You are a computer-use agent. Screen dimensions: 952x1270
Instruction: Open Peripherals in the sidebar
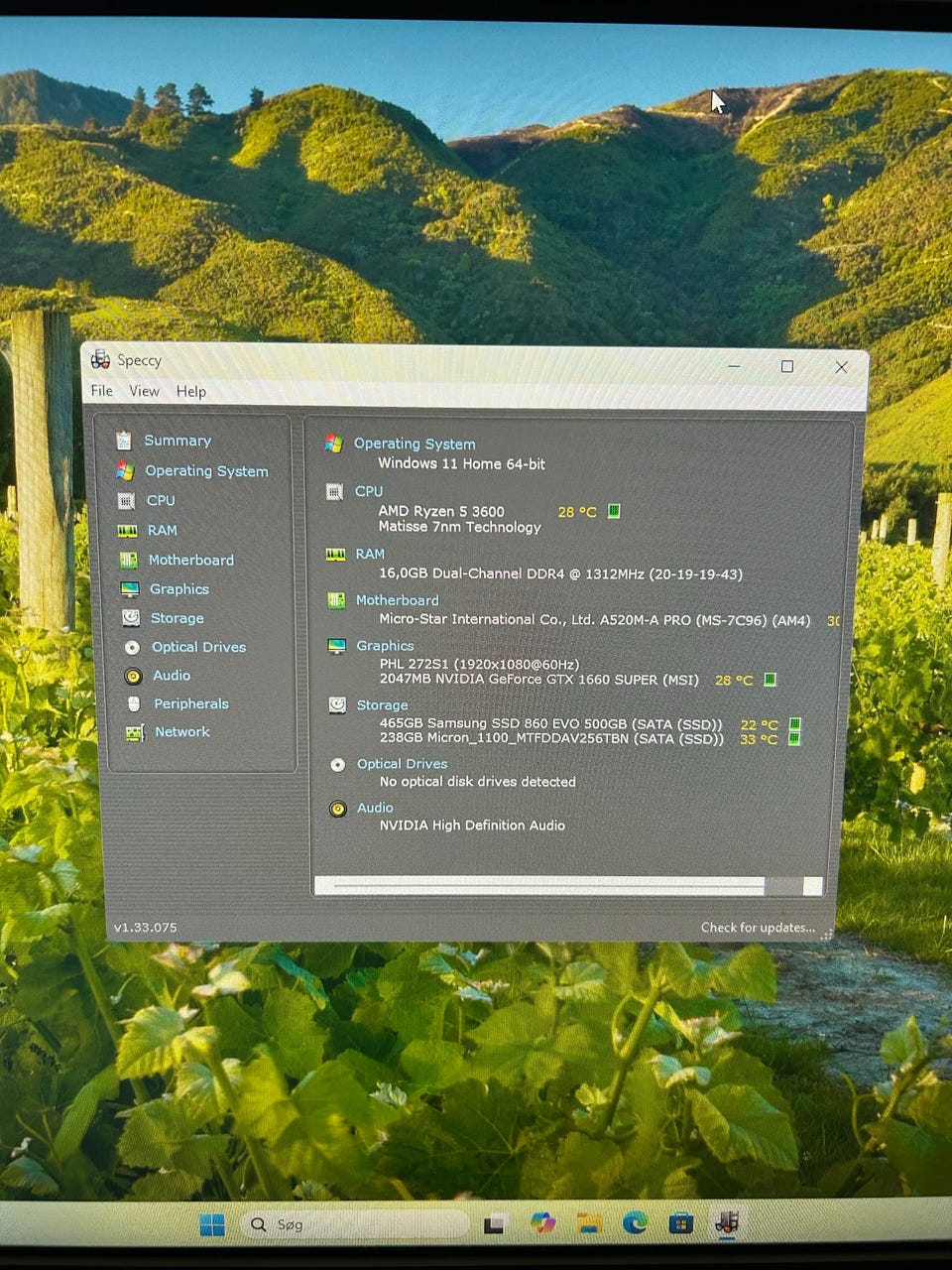tap(190, 703)
